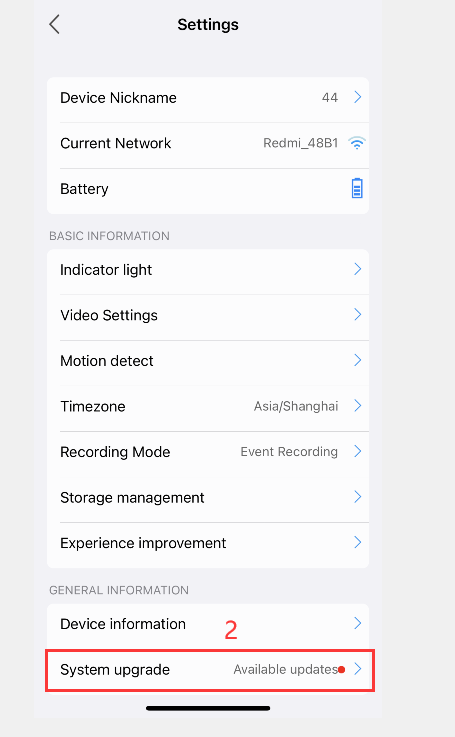Tap the Asia/Shanghai timezone value
The height and width of the screenshot is (737, 455).
tap(296, 406)
